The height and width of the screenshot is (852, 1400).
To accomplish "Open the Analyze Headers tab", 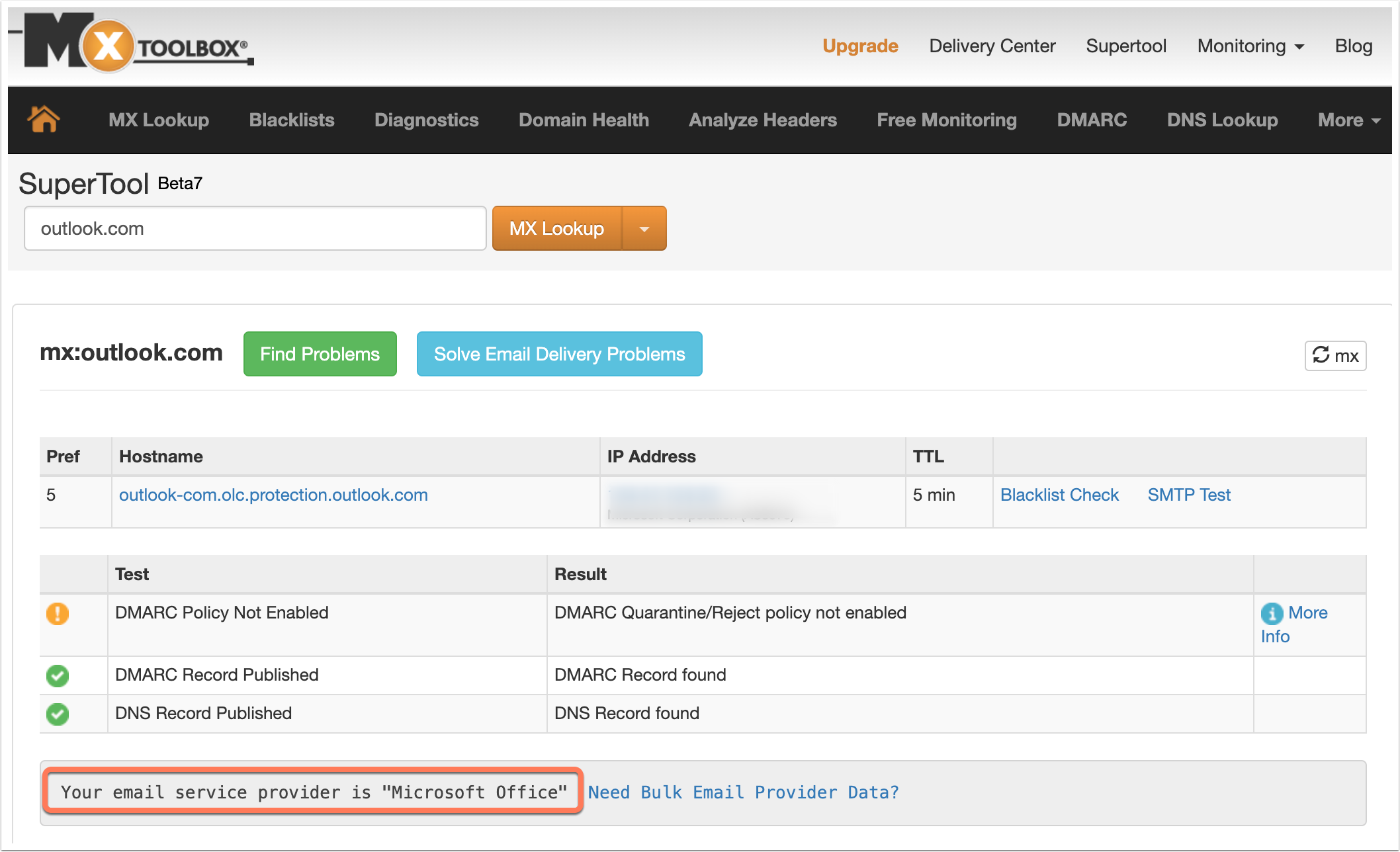I will (x=763, y=120).
